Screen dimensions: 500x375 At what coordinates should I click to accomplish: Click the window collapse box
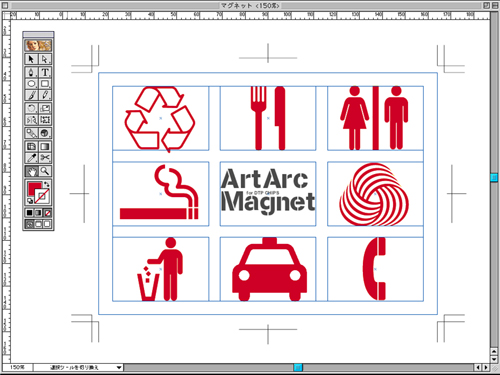click(494, 5)
